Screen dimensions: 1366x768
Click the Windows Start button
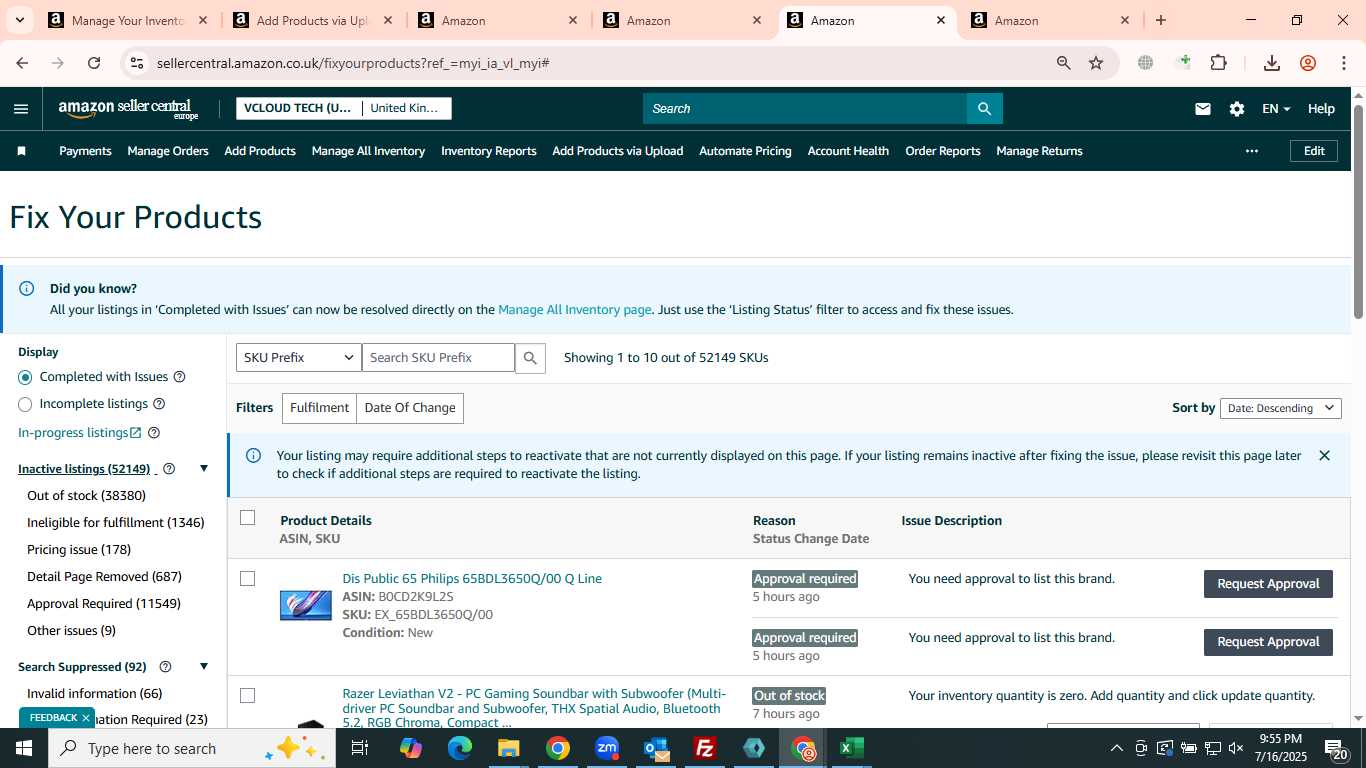coord(23,748)
